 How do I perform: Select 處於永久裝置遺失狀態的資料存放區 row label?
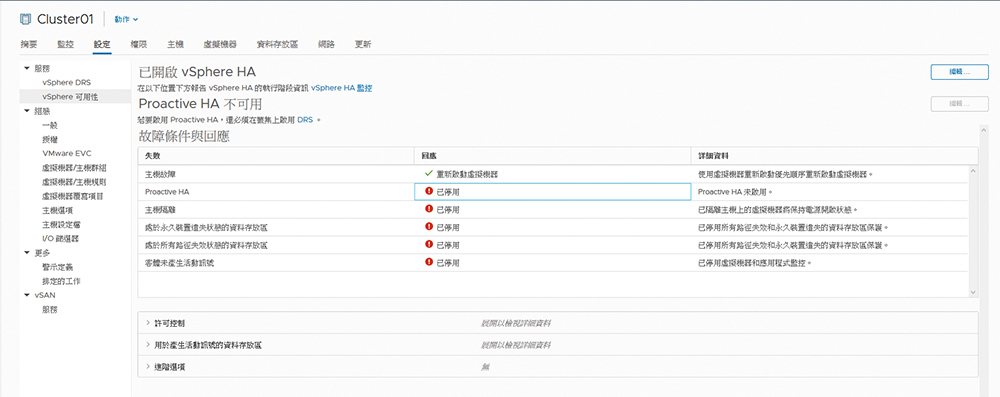coord(206,227)
